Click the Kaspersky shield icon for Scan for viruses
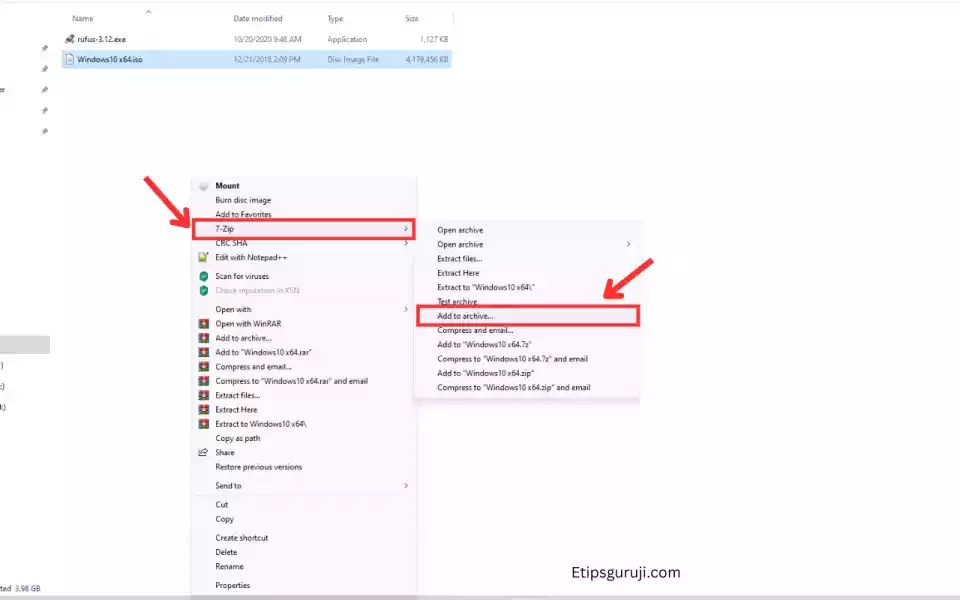 (204, 276)
